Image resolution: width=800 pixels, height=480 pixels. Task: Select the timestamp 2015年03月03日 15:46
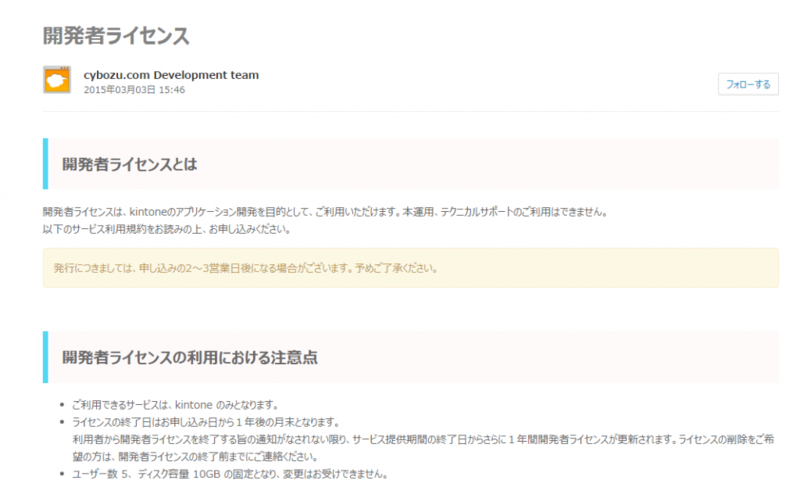pyautogui.click(x=134, y=90)
